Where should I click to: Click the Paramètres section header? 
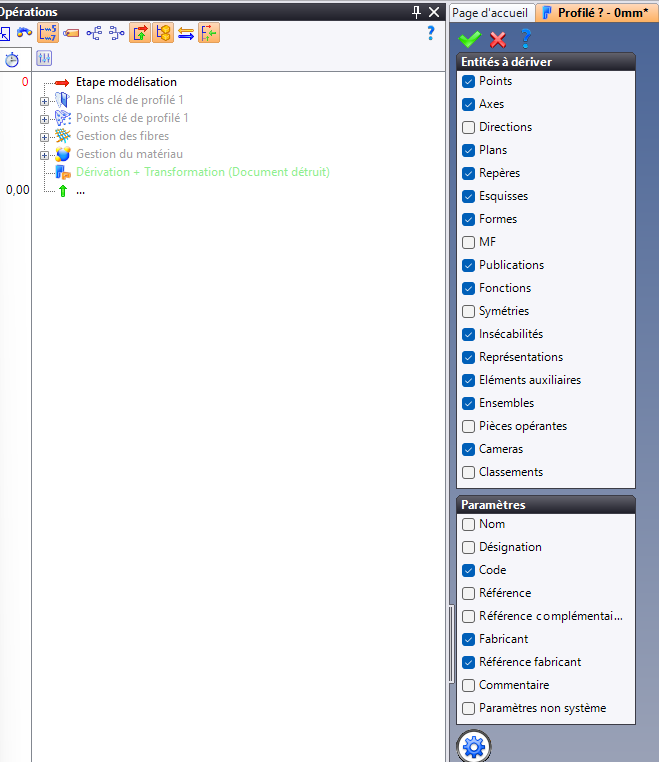pyautogui.click(x=546, y=505)
